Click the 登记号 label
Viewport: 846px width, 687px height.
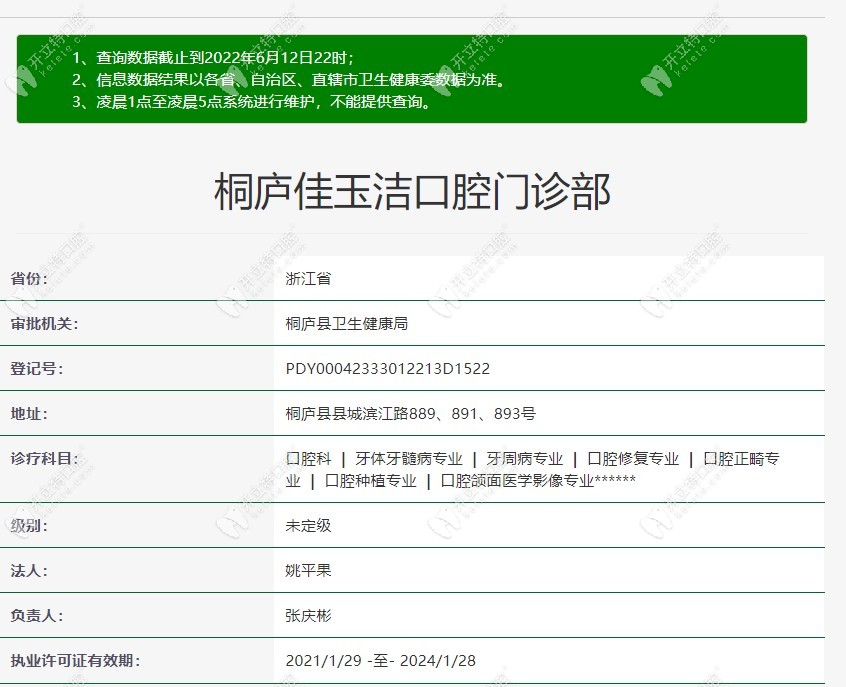coord(37,369)
